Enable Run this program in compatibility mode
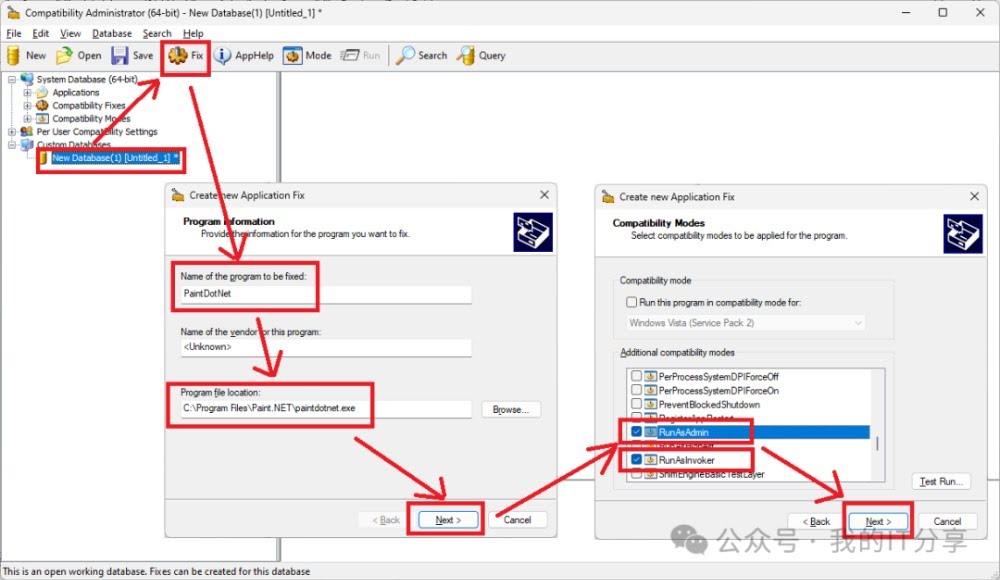Viewport: 1000px width, 580px height. click(x=631, y=302)
